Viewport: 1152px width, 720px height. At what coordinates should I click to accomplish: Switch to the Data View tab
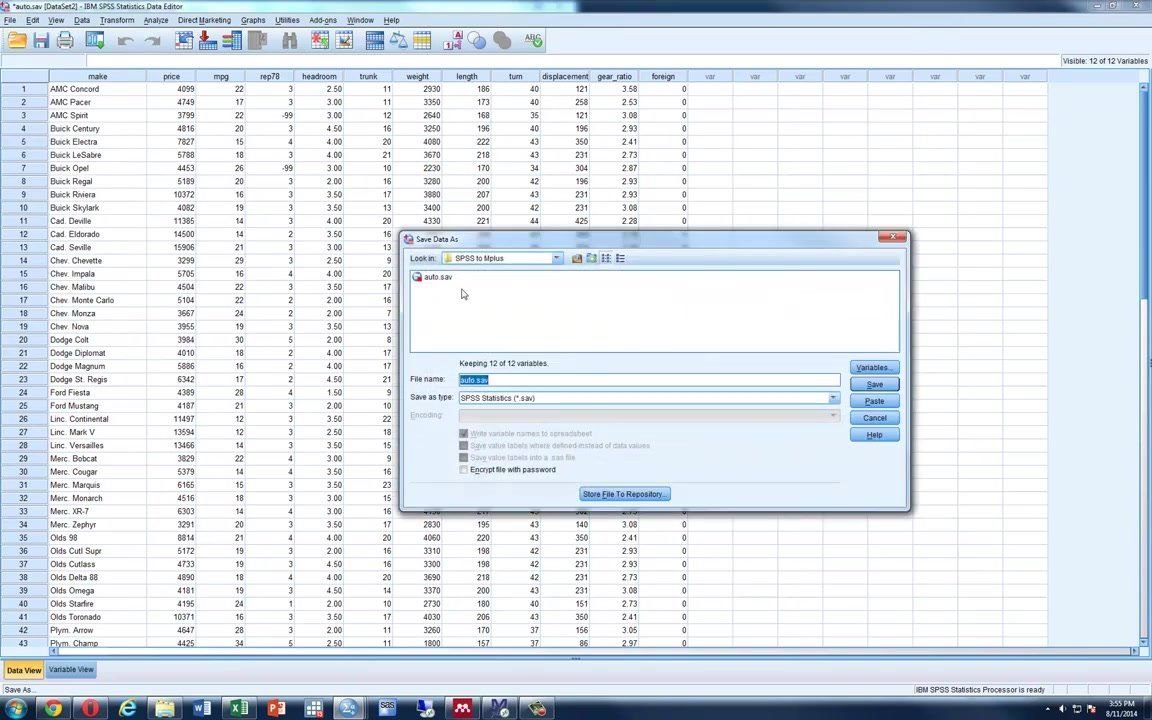pos(24,670)
